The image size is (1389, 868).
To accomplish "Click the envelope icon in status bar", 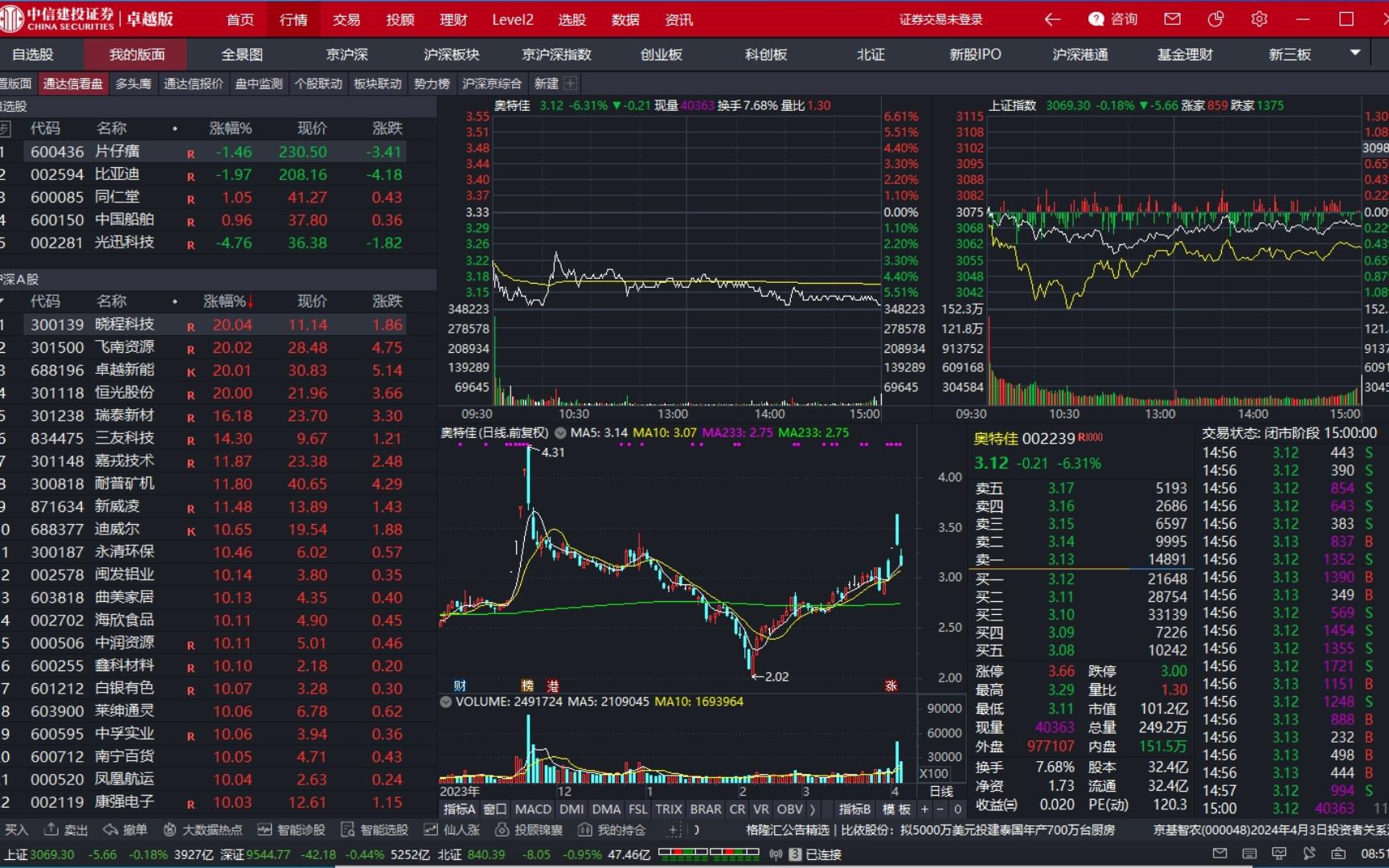I will (x=1219, y=854).
